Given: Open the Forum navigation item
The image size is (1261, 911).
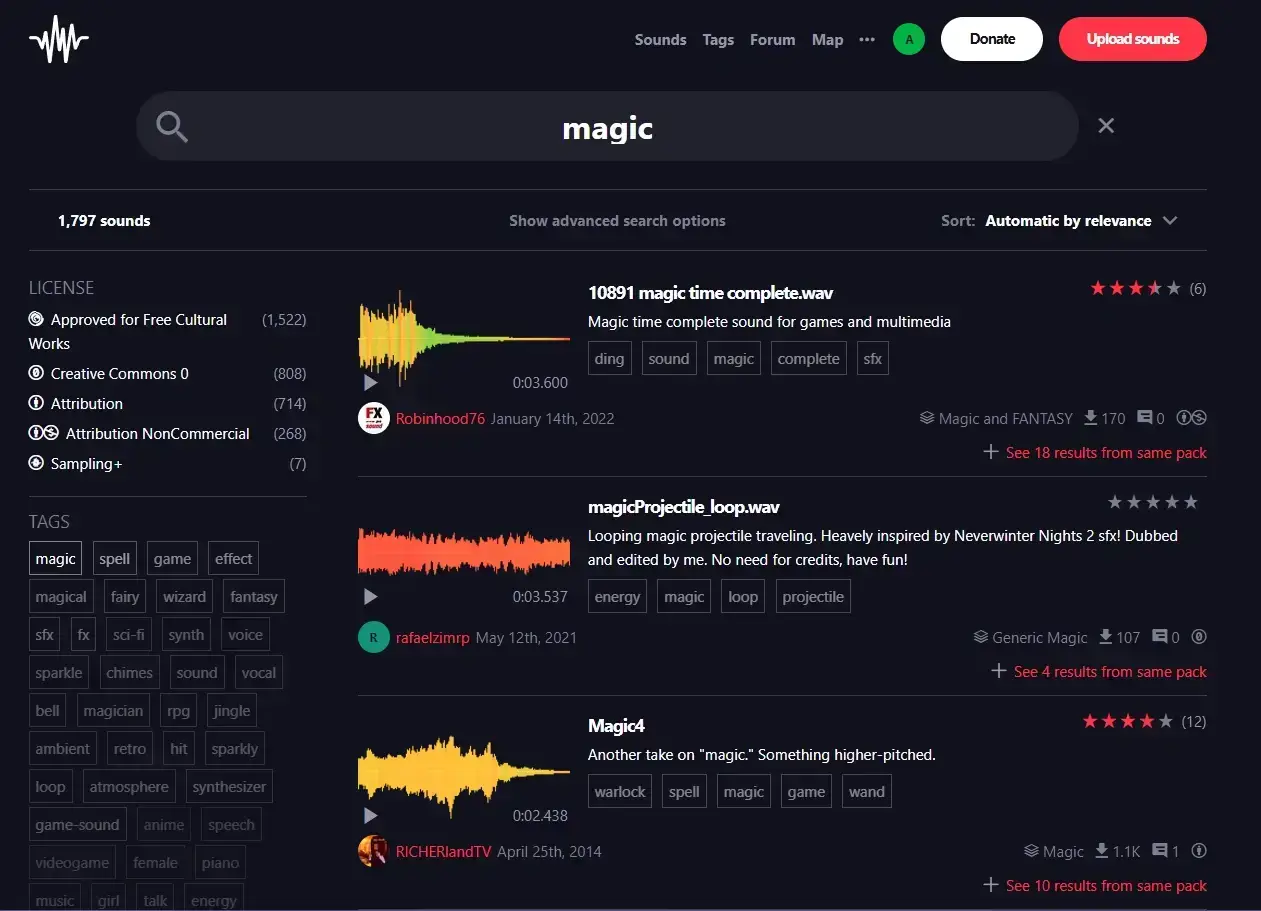Looking at the screenshot, I should coord(772,40).
